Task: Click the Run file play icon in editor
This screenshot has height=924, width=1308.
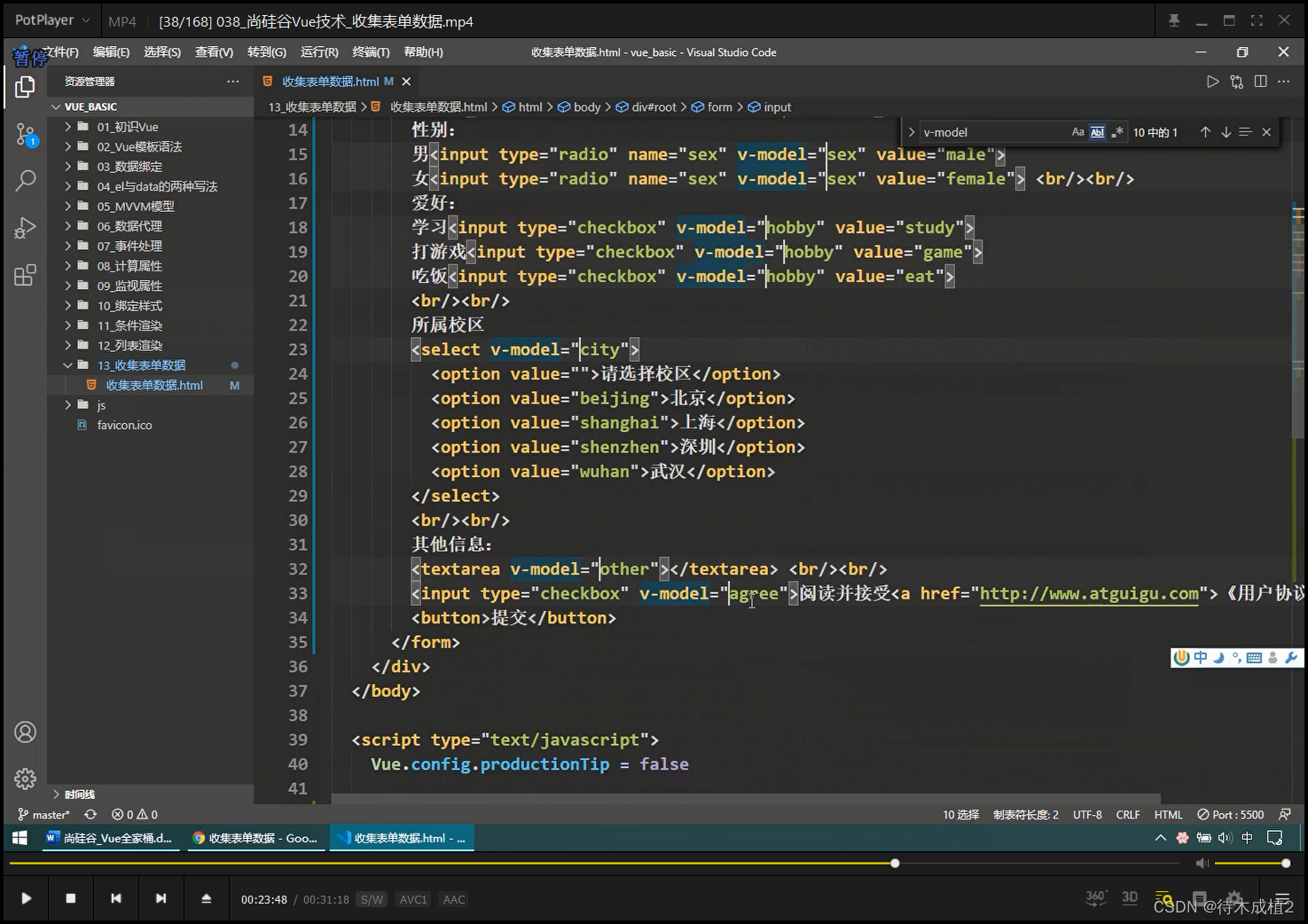Action: pos(1212,82)
